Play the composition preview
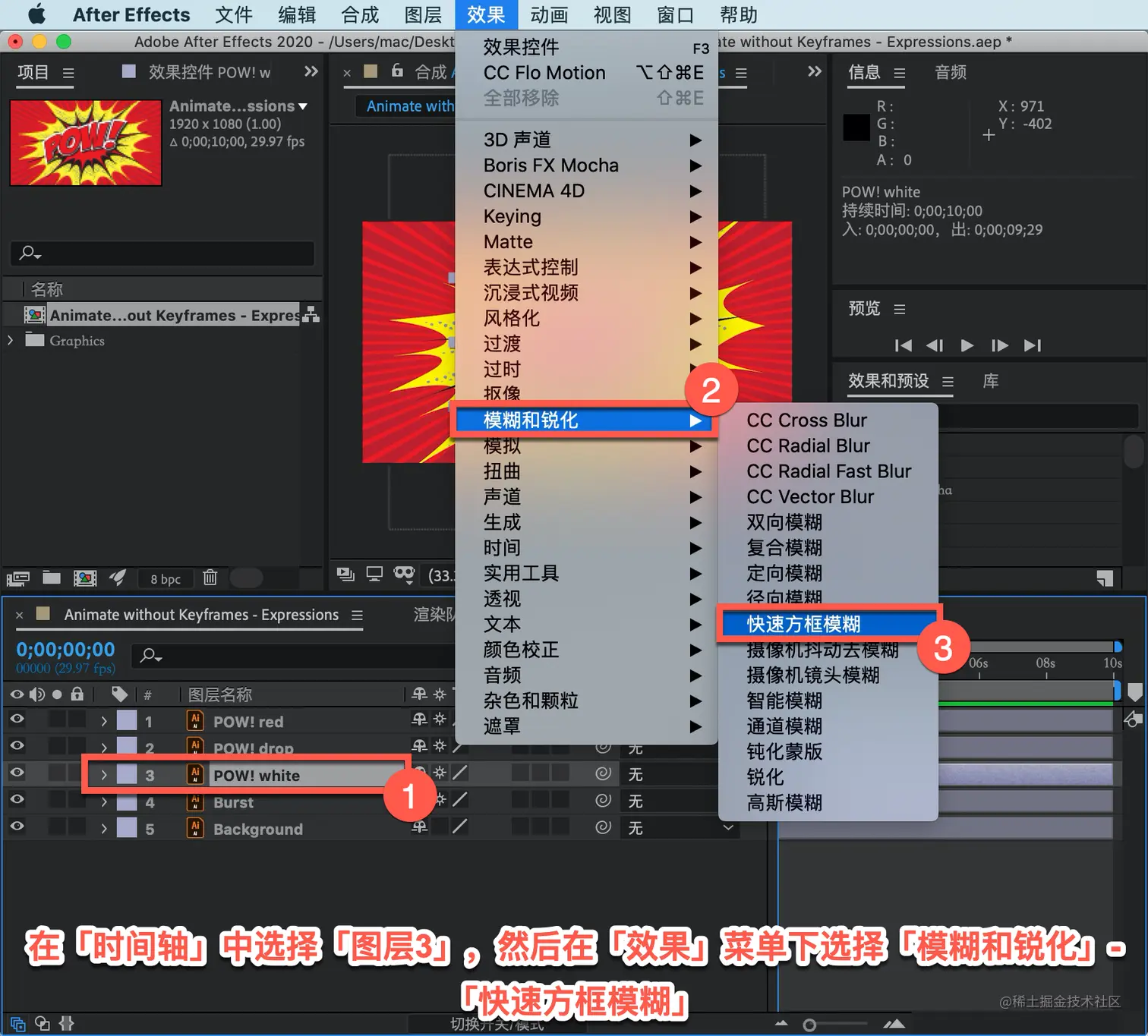Screen dimensions: 1148x1036 [967, 345]
